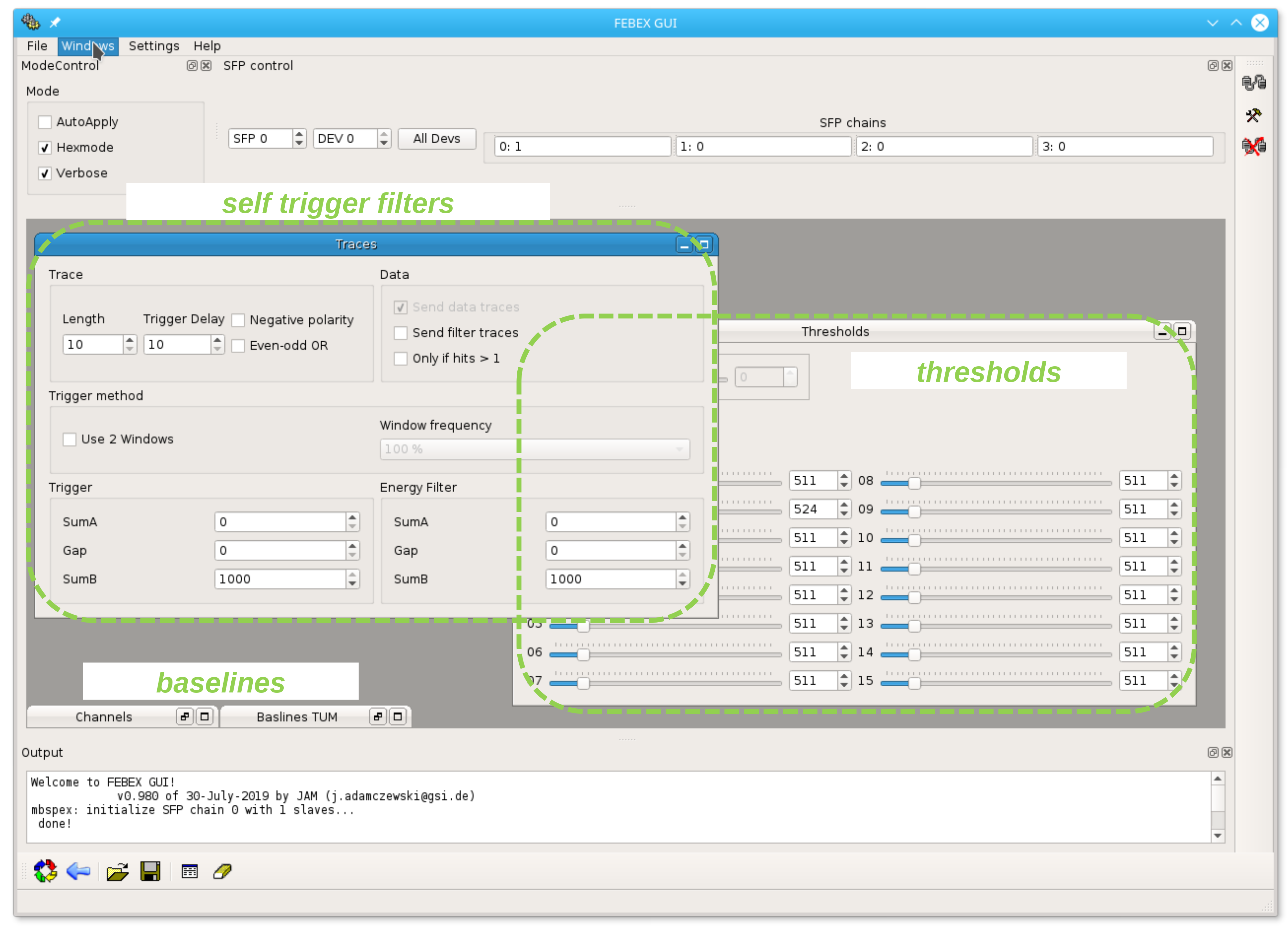
Task: Click the refresh/show data icon in bottom toolbar
Action: (45, 870)
